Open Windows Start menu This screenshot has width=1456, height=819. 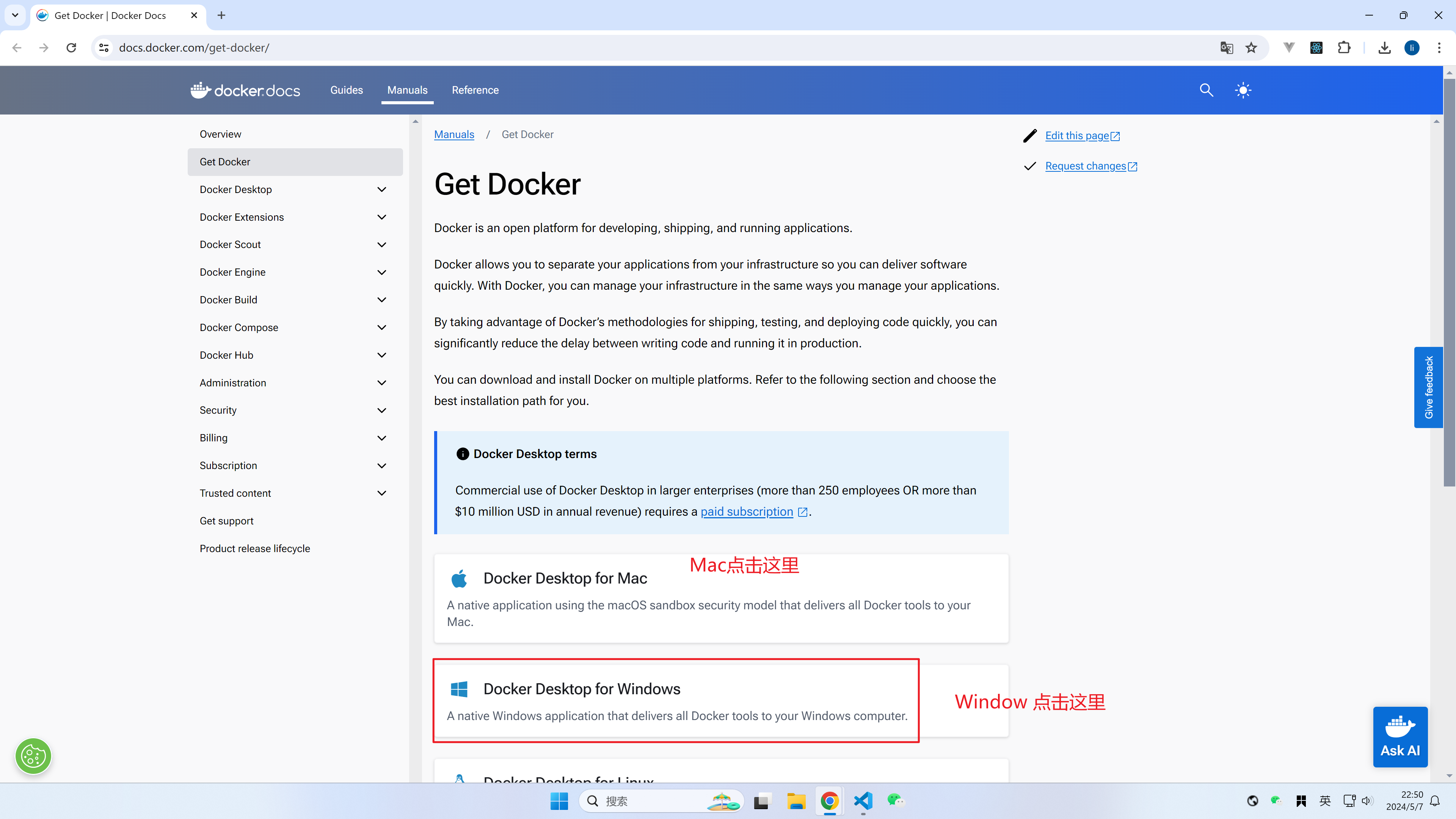(559, 801)
